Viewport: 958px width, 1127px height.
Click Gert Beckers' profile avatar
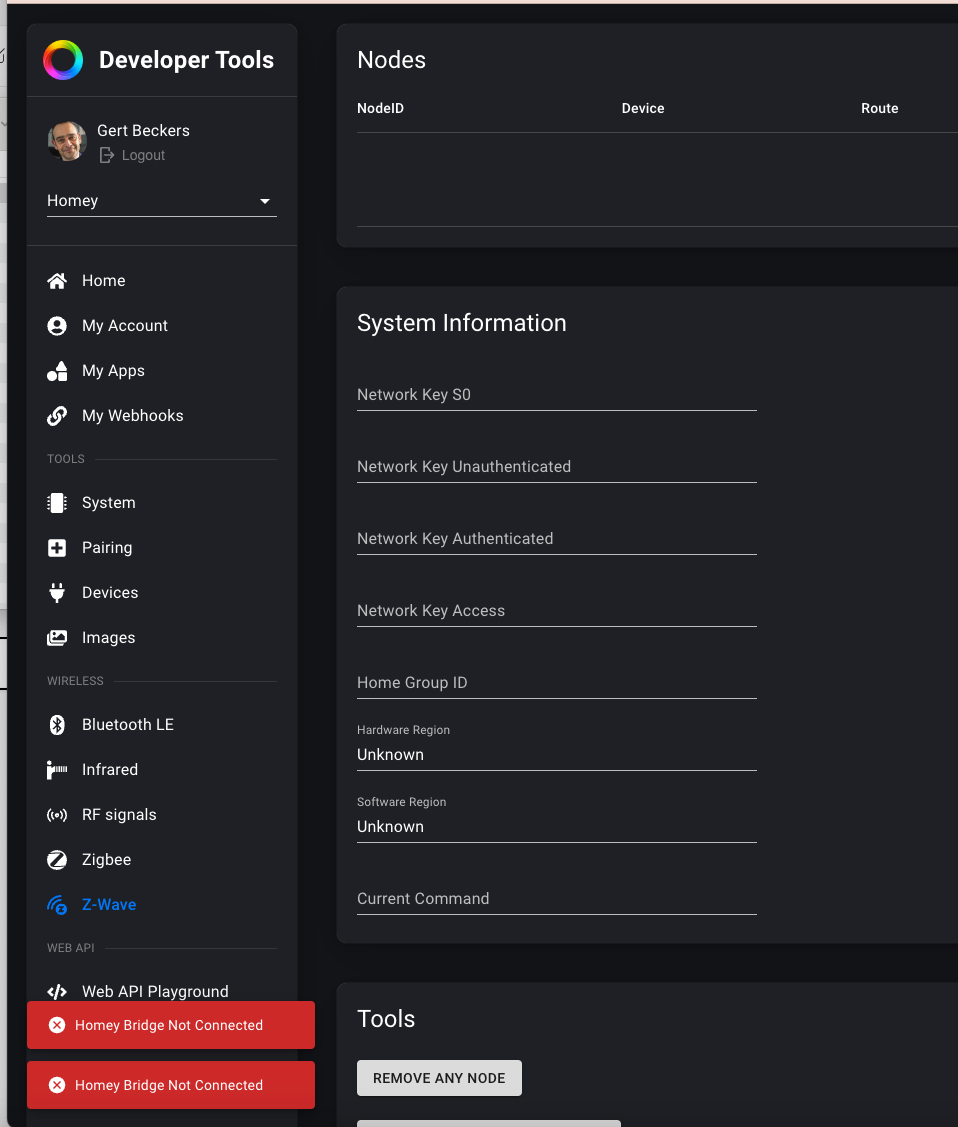pyautogui.click(x=67, y=141)
